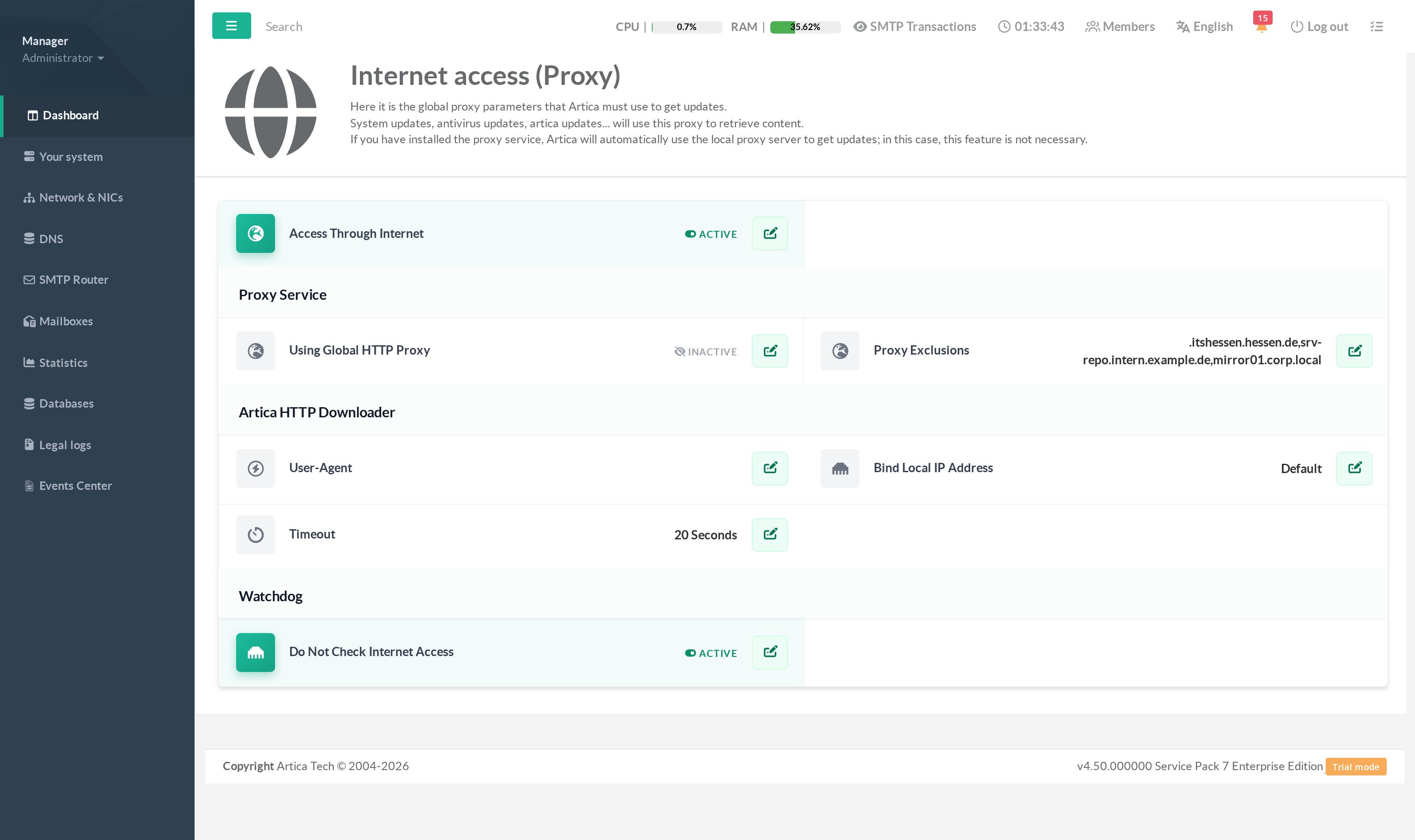Open the right-side task list icon
Image resolution: width=1415 pixels, height=840 pixels.
tap(1377, 27)
